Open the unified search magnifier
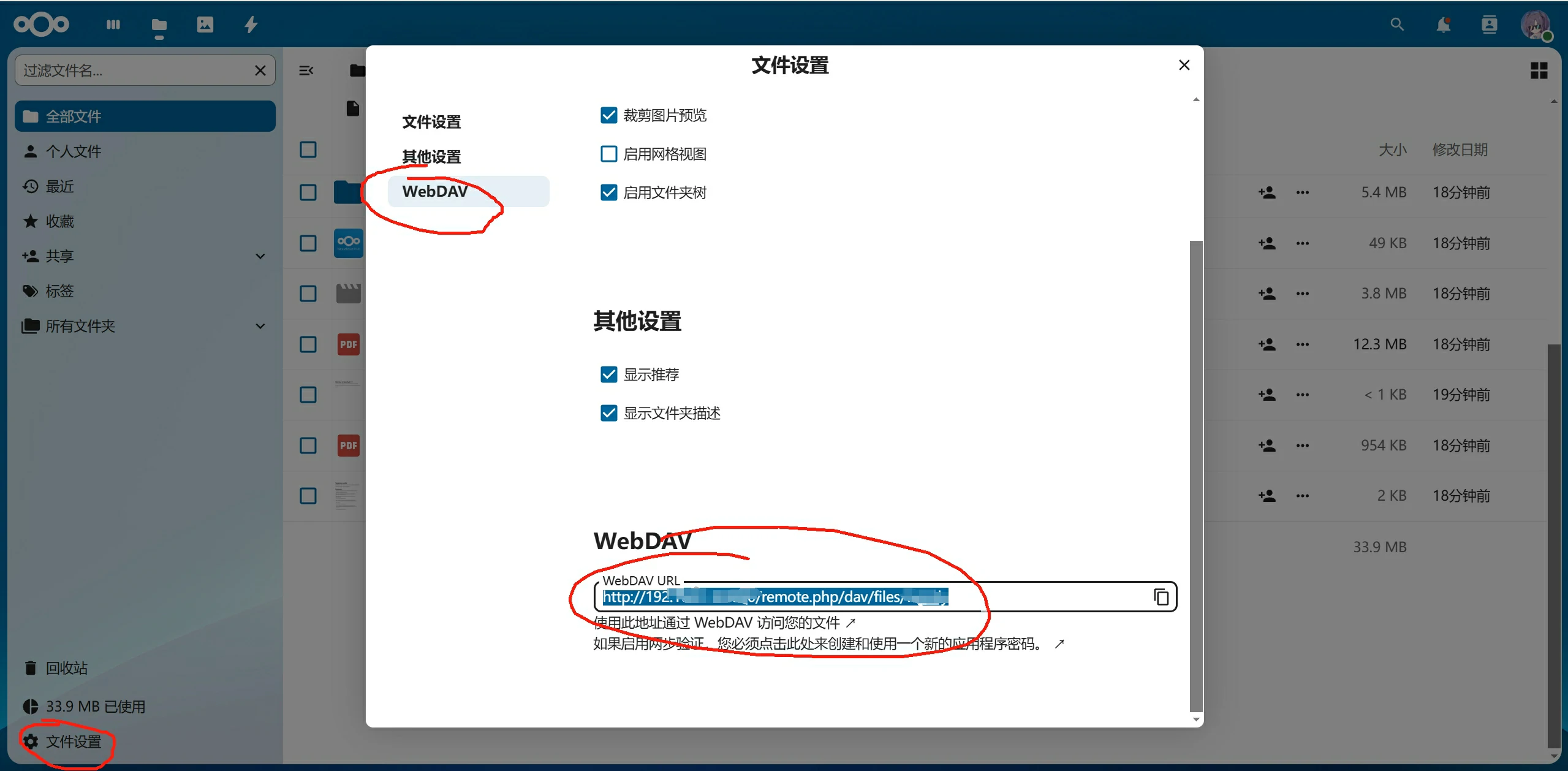Viewport: 1568px width, 771px height. point(1397,25)
